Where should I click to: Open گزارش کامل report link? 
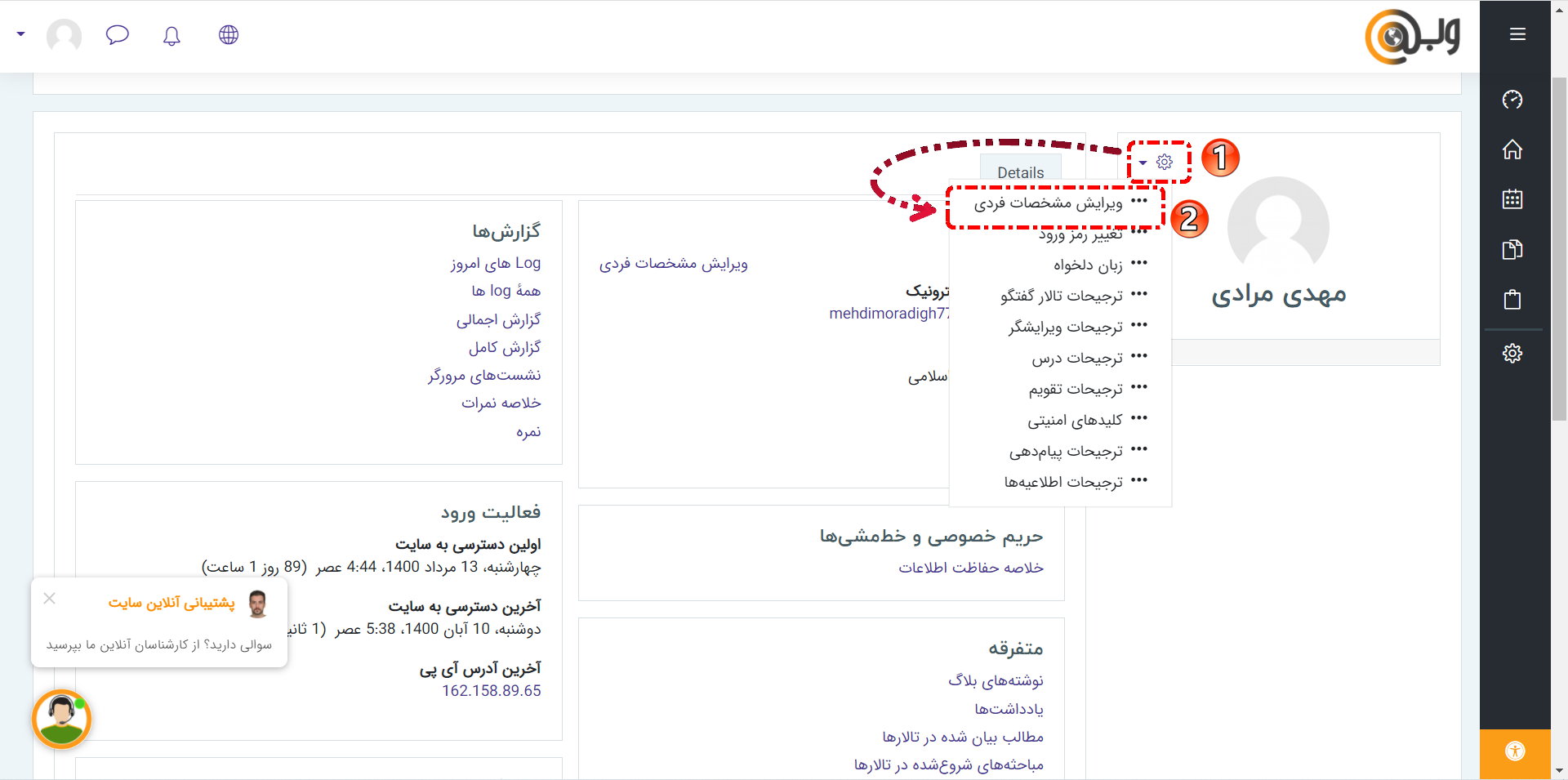(x=504, y=348)
